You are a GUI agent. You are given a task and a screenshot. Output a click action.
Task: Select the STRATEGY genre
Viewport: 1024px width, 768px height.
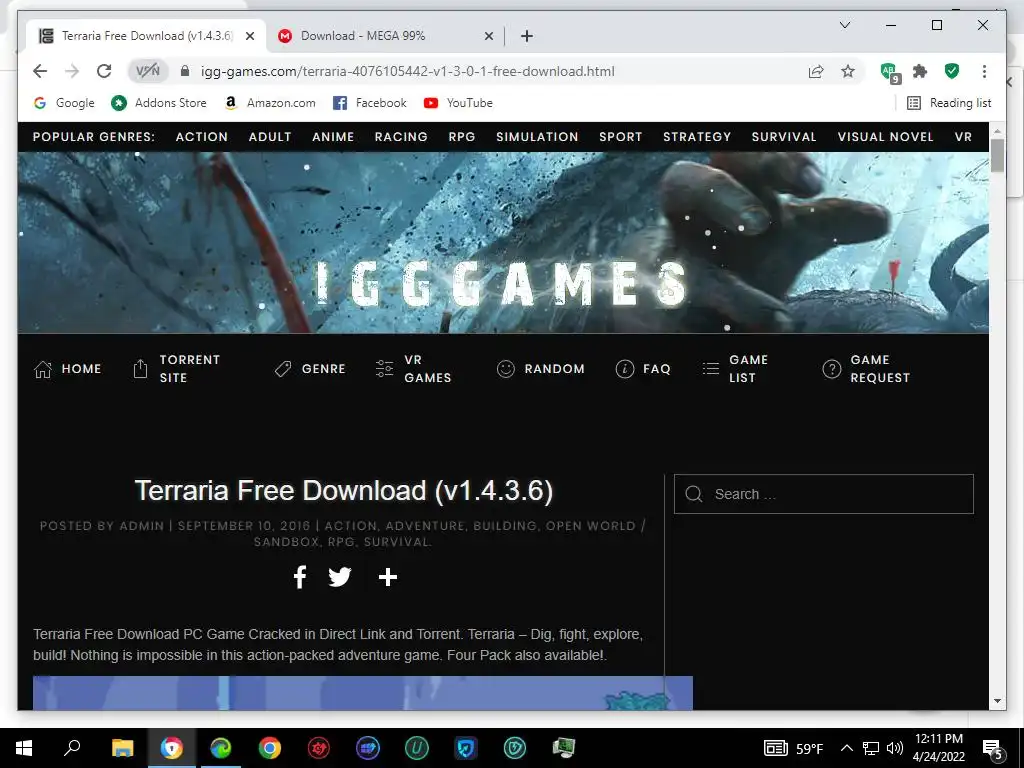(x=697, y=136)
